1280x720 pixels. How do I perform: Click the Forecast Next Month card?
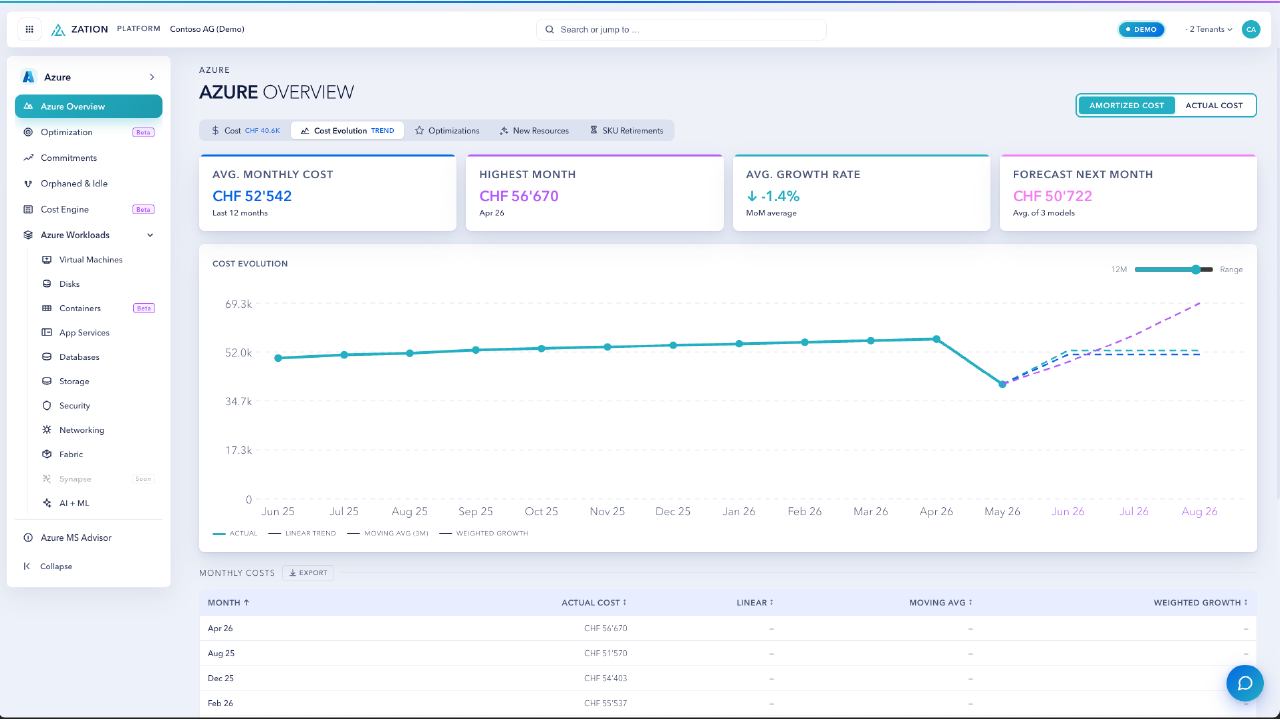pos(1128,193)
